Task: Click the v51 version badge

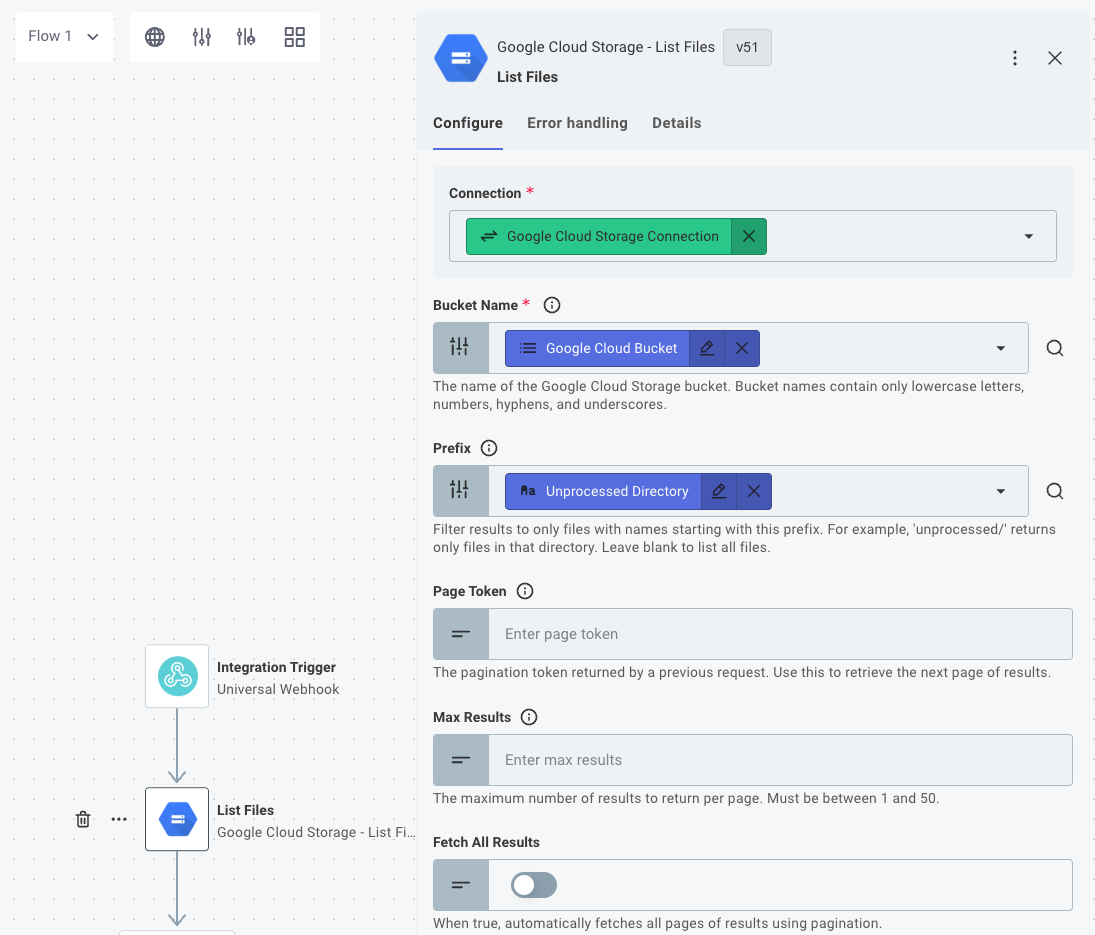Action: click(747, 47)
